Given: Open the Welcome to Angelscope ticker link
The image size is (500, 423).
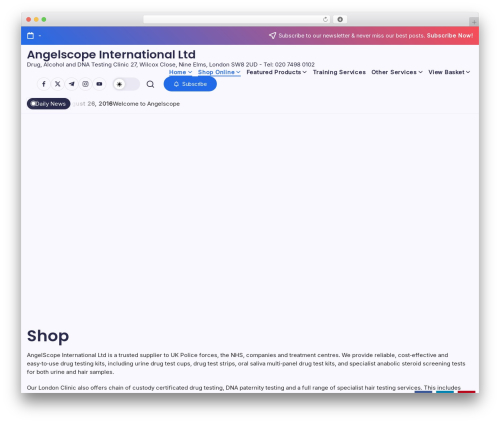Looking at the screenshot, I should pyautogui.click(x=146, y=104).
